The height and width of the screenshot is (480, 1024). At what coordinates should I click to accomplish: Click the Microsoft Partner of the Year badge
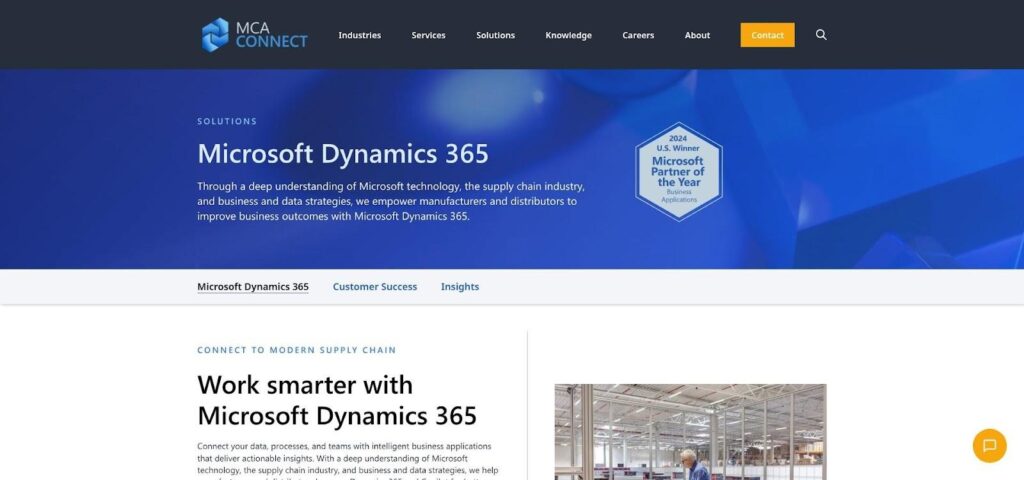(679, 172)
